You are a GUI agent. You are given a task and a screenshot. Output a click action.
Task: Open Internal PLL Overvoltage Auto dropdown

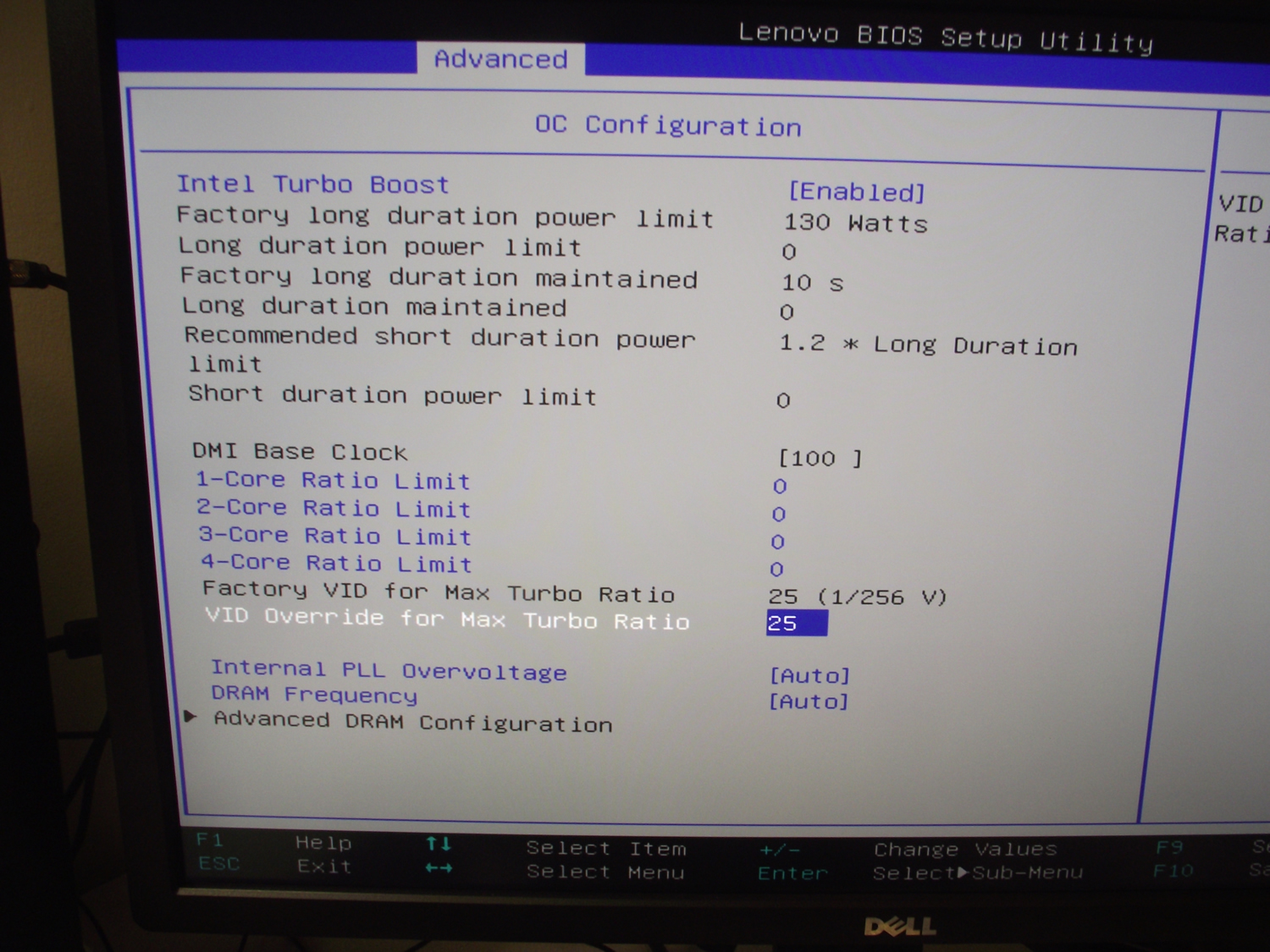point(809,675)
